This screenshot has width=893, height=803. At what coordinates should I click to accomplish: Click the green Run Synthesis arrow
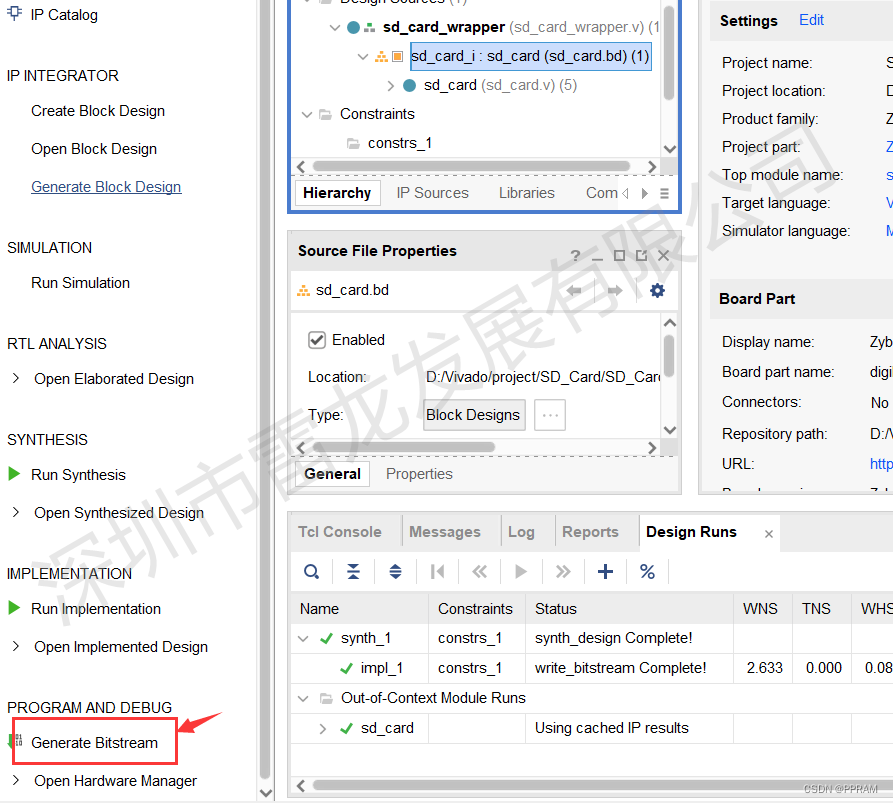[x=14, y=474]
